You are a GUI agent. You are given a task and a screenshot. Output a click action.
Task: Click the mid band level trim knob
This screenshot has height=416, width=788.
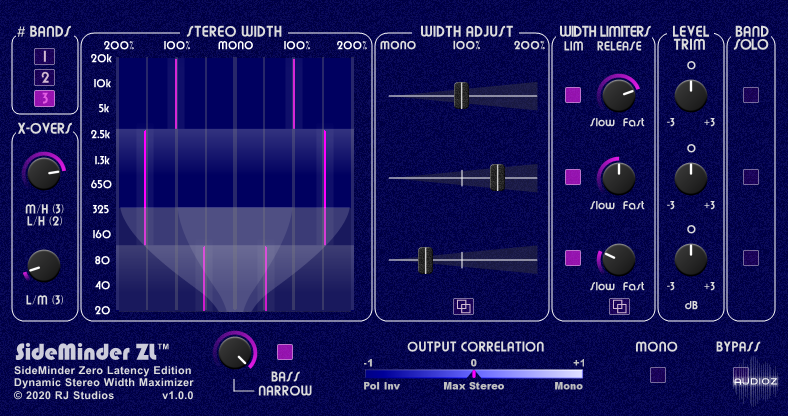pyautogui.click(x=691, y=178)
